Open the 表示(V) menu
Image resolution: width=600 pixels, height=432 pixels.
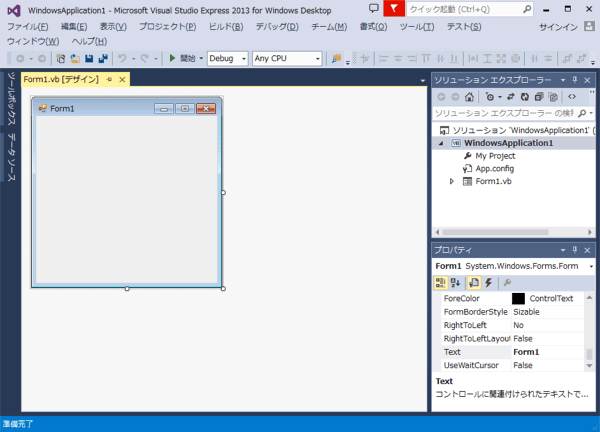point(113,26)
